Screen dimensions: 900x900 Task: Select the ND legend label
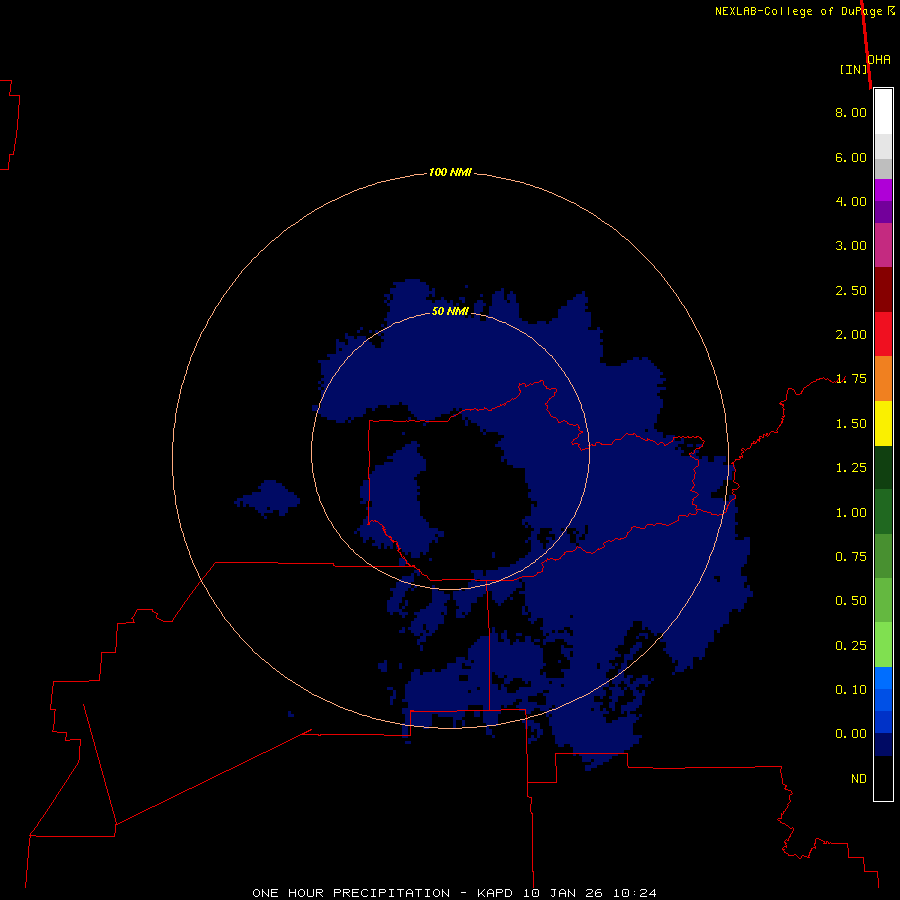[x=859, y=779]
